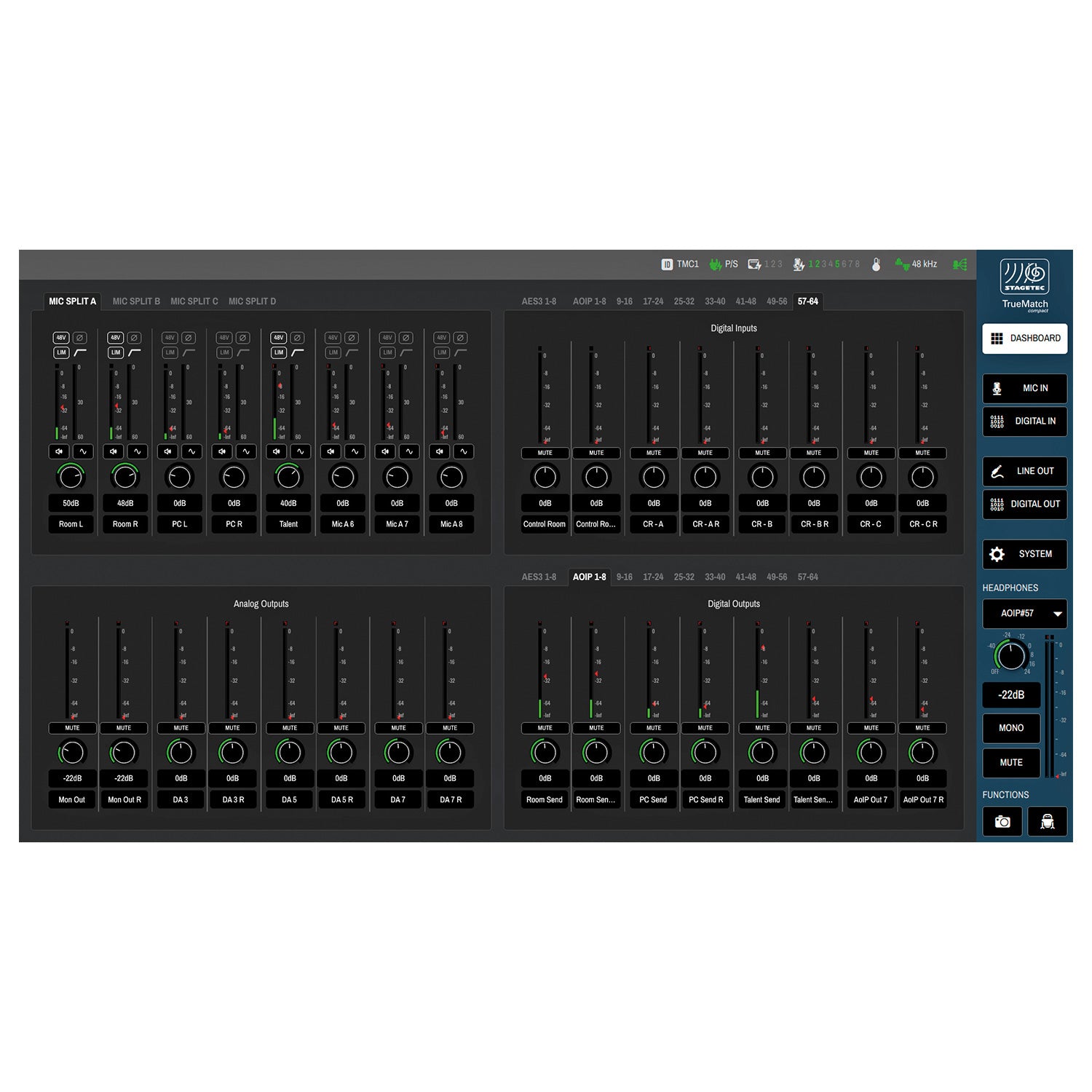The image size is (1092, 1092).
Task: Toggle phase invert on Room L channel
Action: [x=79, y=338]
